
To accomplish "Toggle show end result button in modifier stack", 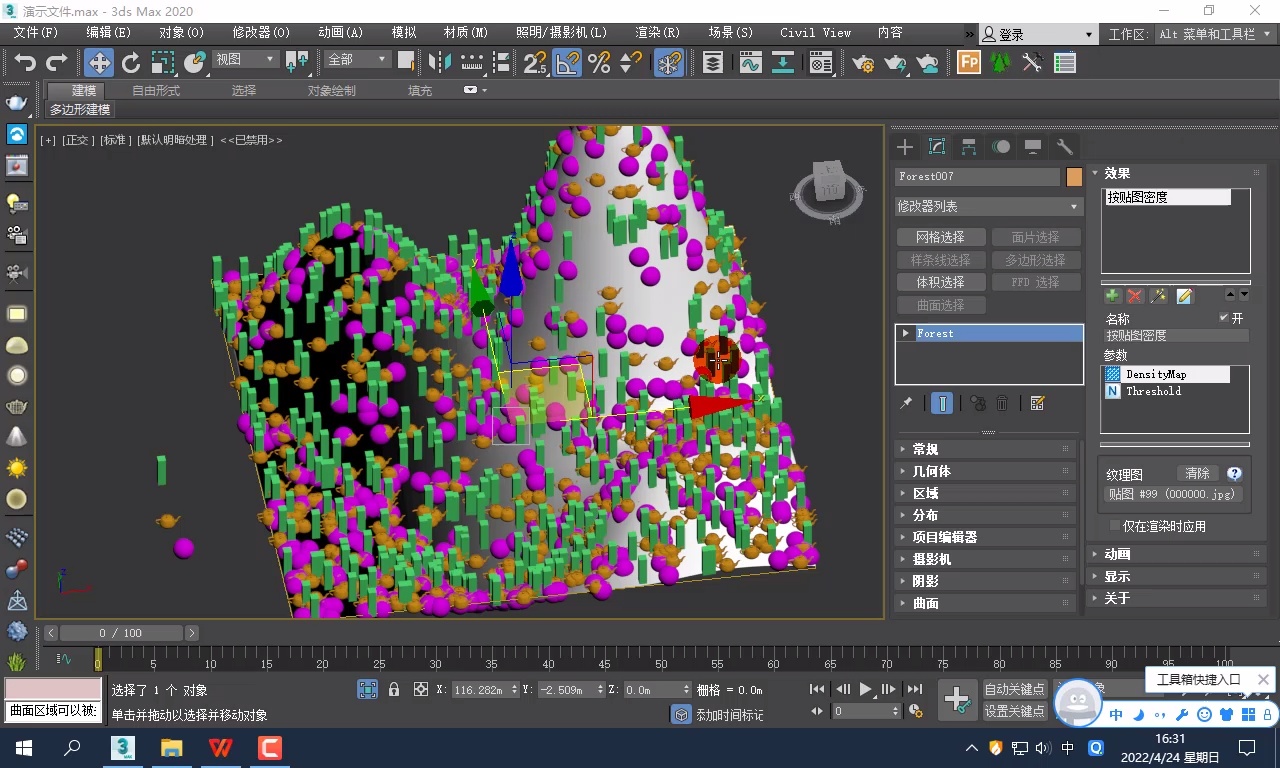I will (942, 403).
